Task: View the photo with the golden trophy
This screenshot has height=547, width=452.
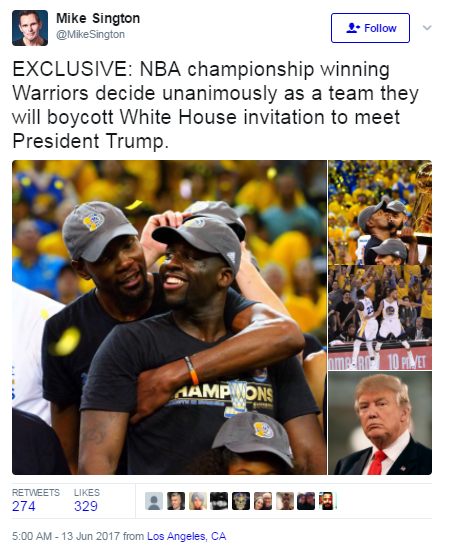Action: [x=380, y=212]
